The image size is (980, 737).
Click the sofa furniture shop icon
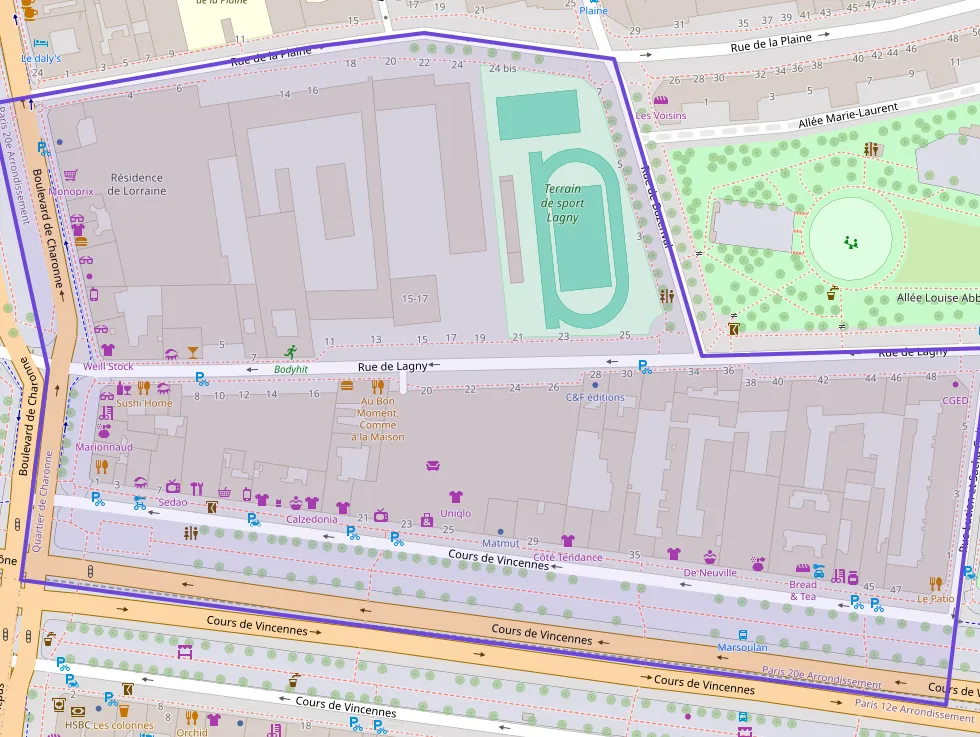[433, 465]
